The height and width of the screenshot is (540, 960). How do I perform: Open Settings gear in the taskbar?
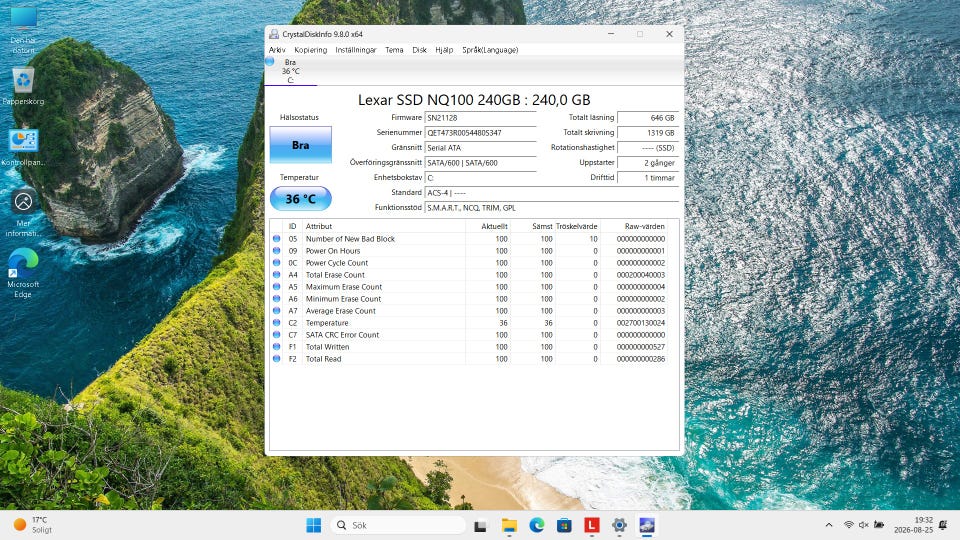[x=620, y=525]
